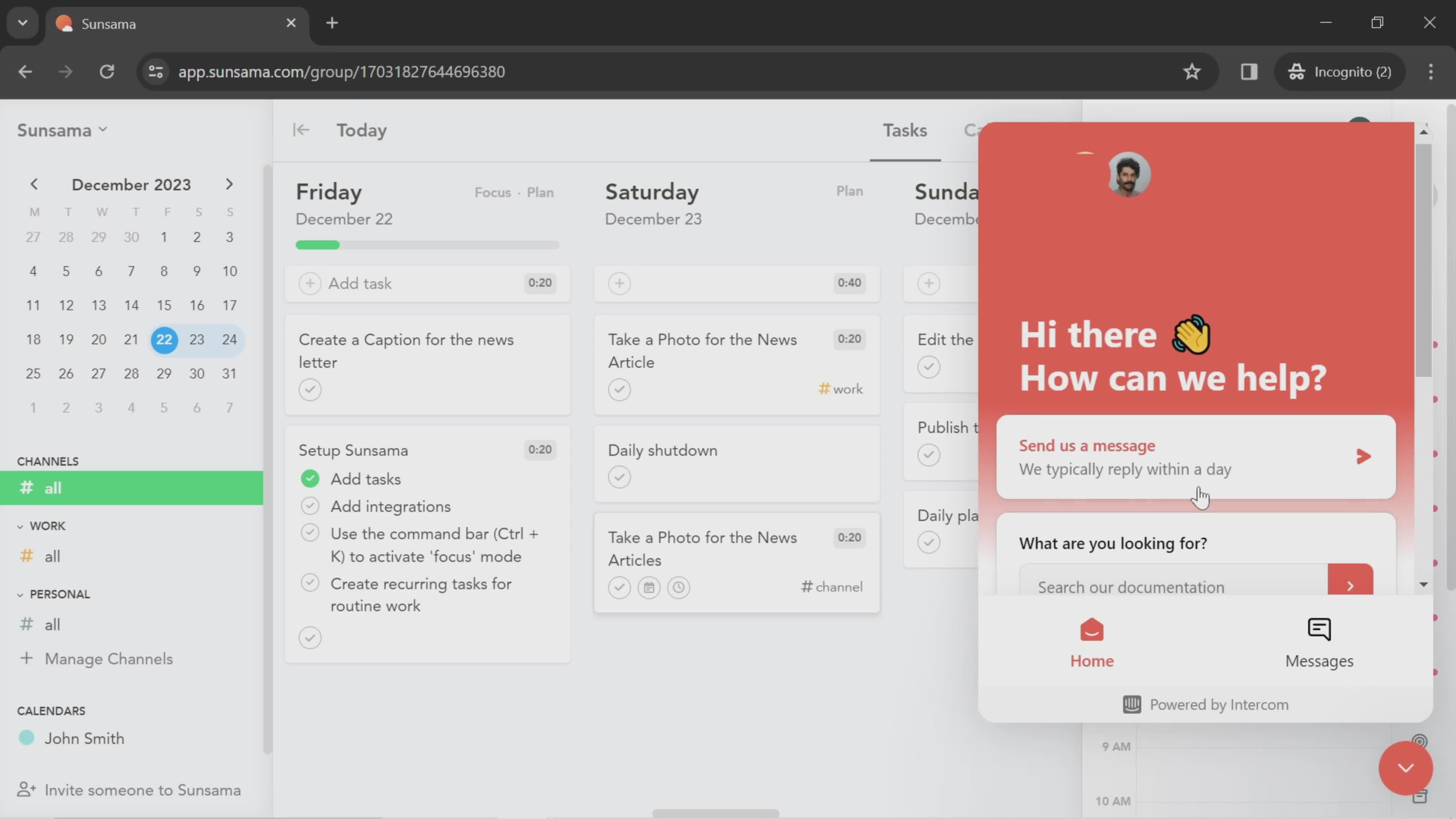Click the calendar forward arrow icon
The height and width of the screenshot is (819, 1456).
point(229,184)
